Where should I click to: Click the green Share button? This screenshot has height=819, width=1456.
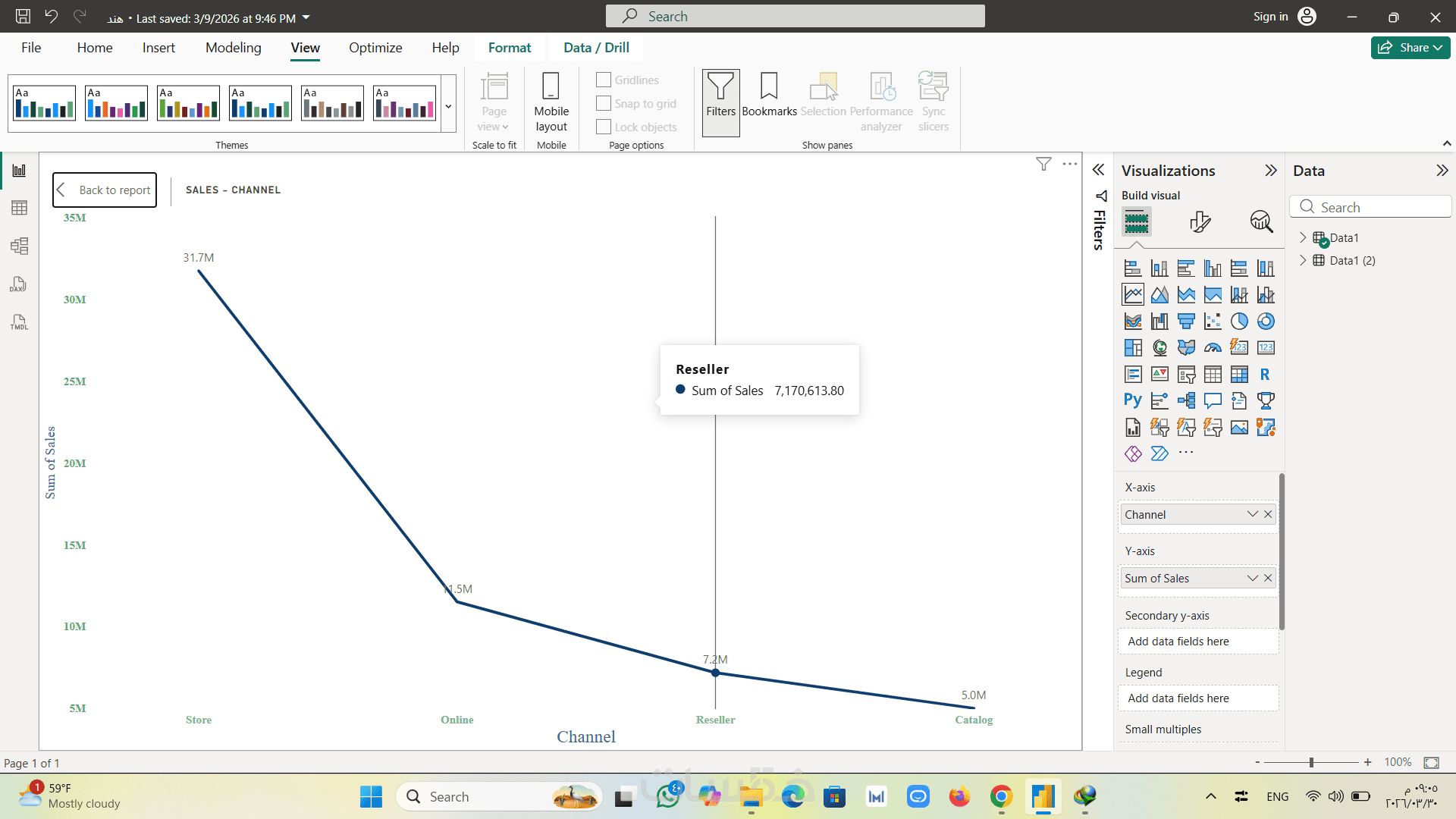(1410, 48)
